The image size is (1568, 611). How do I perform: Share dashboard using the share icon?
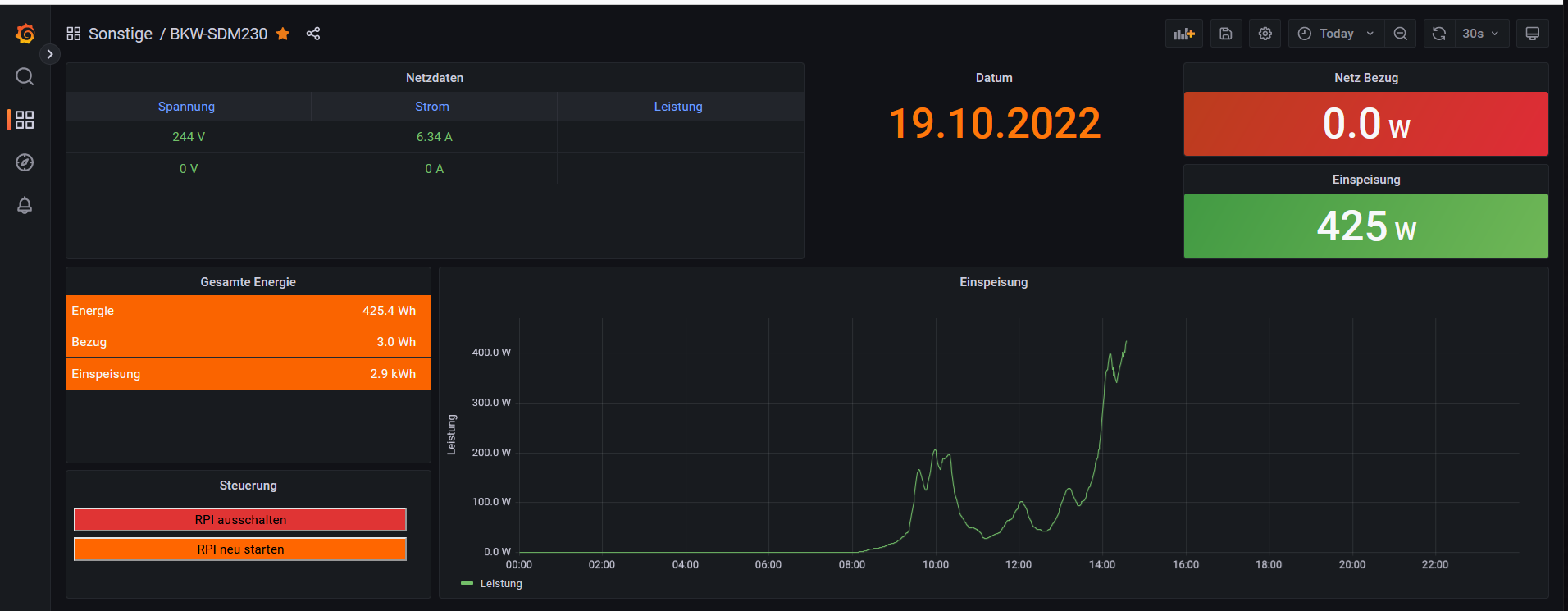coord(313,34)
